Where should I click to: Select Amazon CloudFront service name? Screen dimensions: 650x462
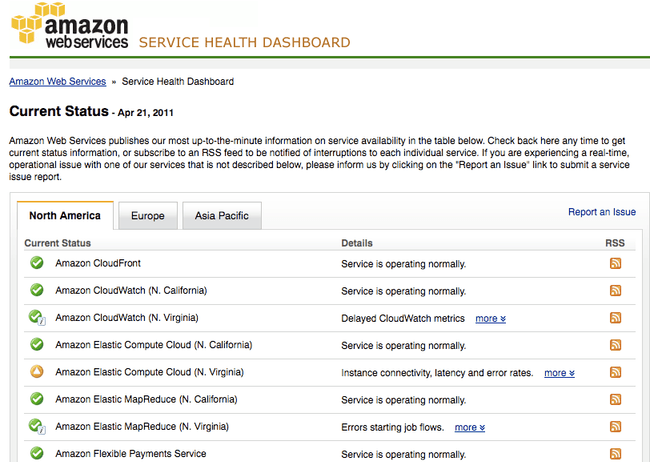coord(98,263)
